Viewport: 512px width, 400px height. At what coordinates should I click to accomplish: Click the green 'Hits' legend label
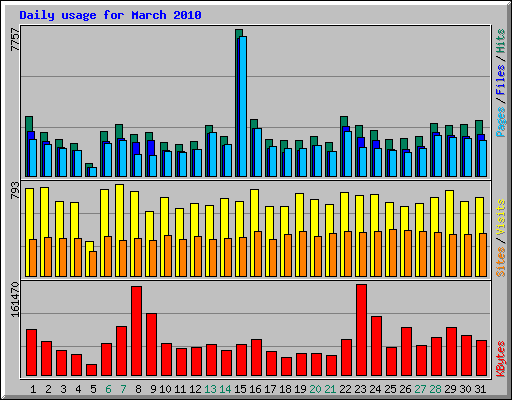click(501, 41)
